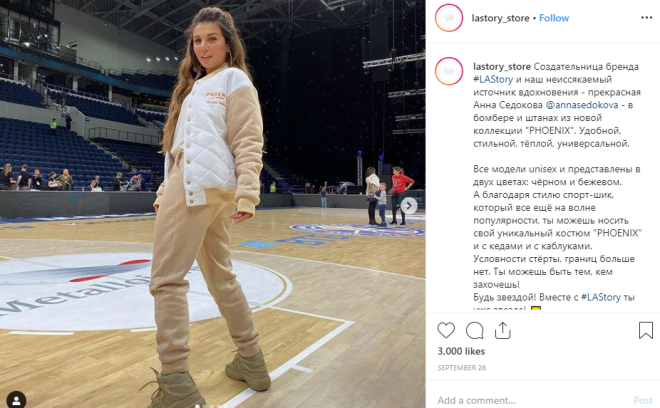
Task: Save post with the bookmark icon
Action: coord(646,330)
